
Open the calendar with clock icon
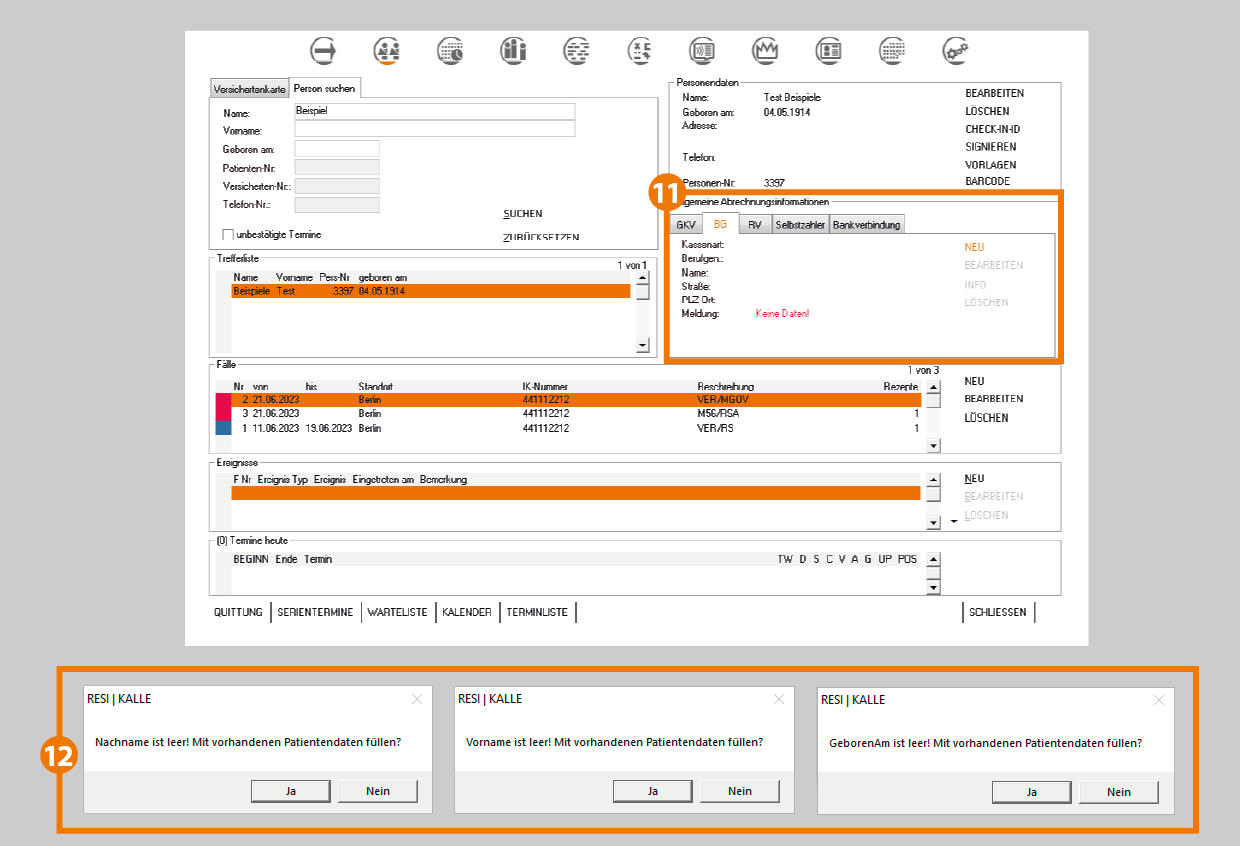coord(451,50)
